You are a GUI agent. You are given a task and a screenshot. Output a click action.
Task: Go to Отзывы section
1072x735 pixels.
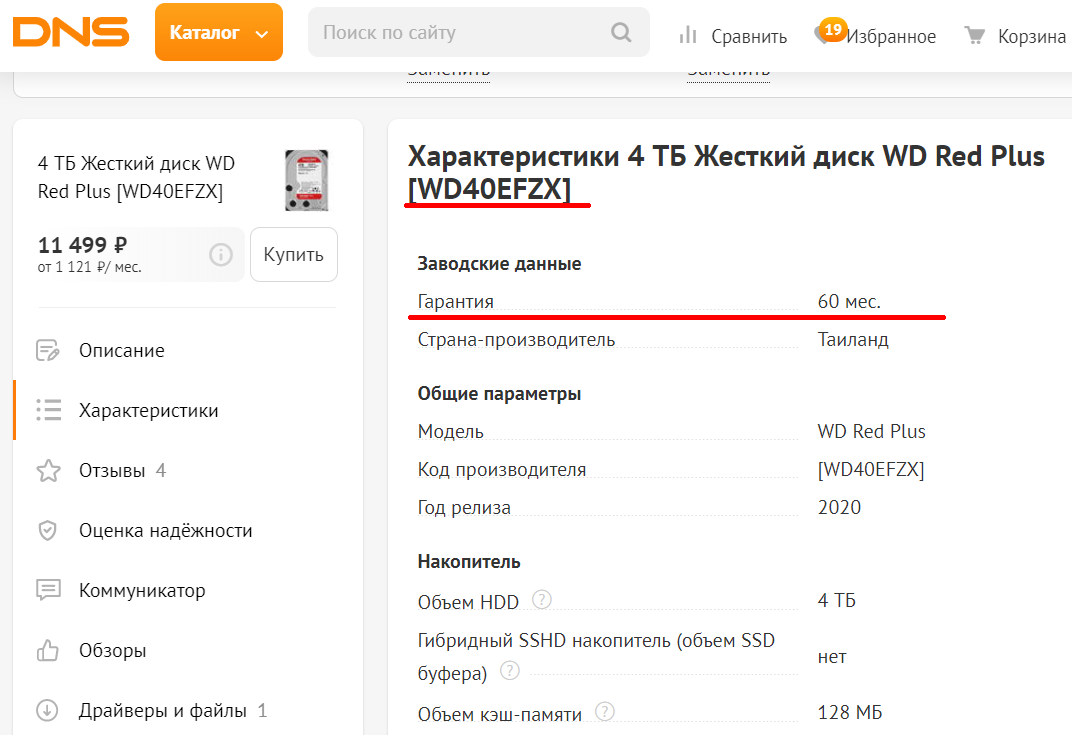click(x=112, y=471)
